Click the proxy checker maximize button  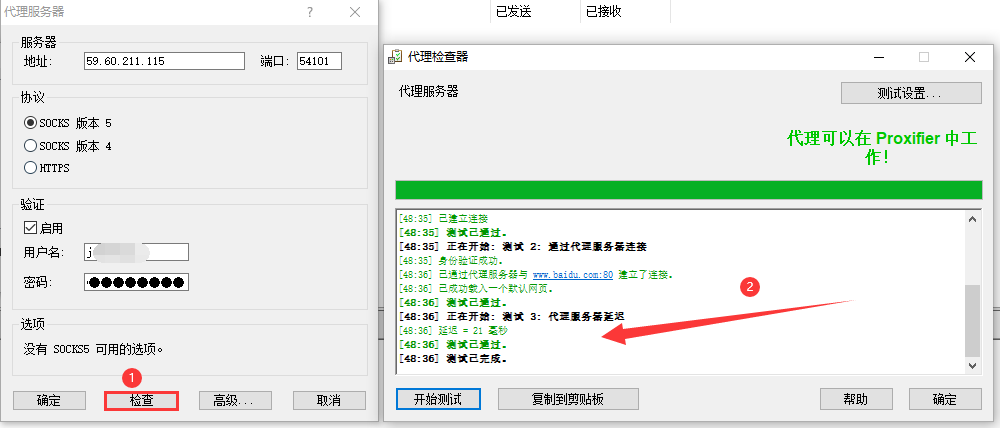click(924, 57)
